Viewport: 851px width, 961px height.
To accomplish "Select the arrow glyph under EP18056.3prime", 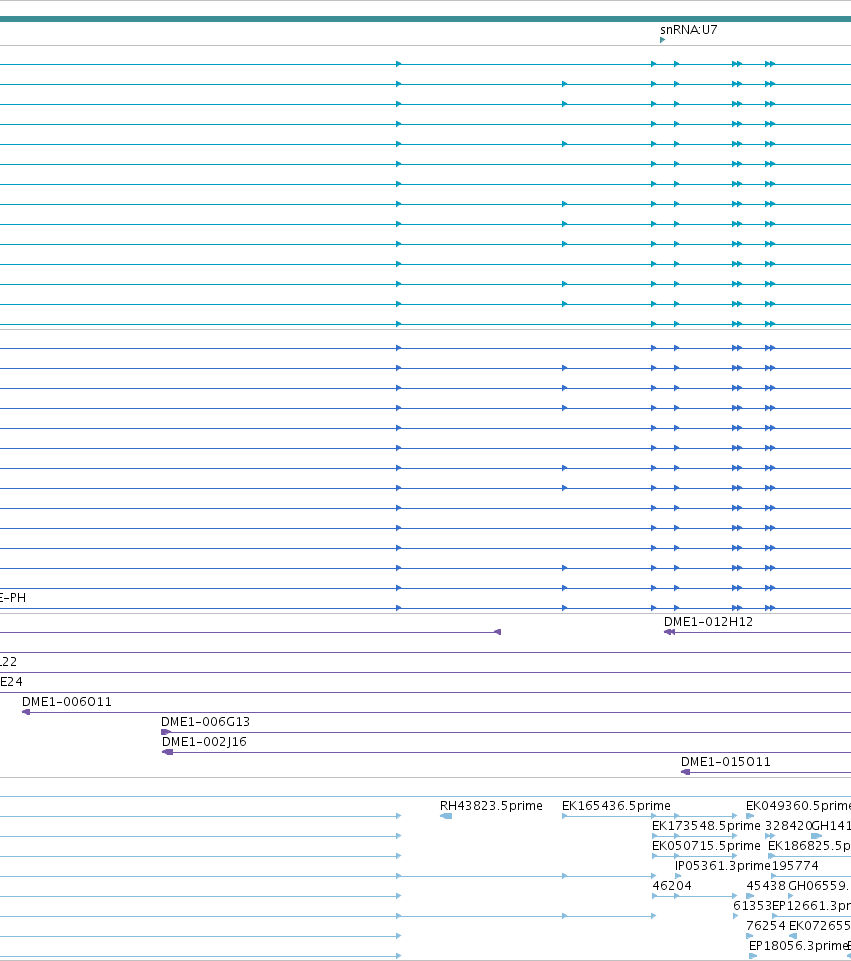I will coord(753,956).
